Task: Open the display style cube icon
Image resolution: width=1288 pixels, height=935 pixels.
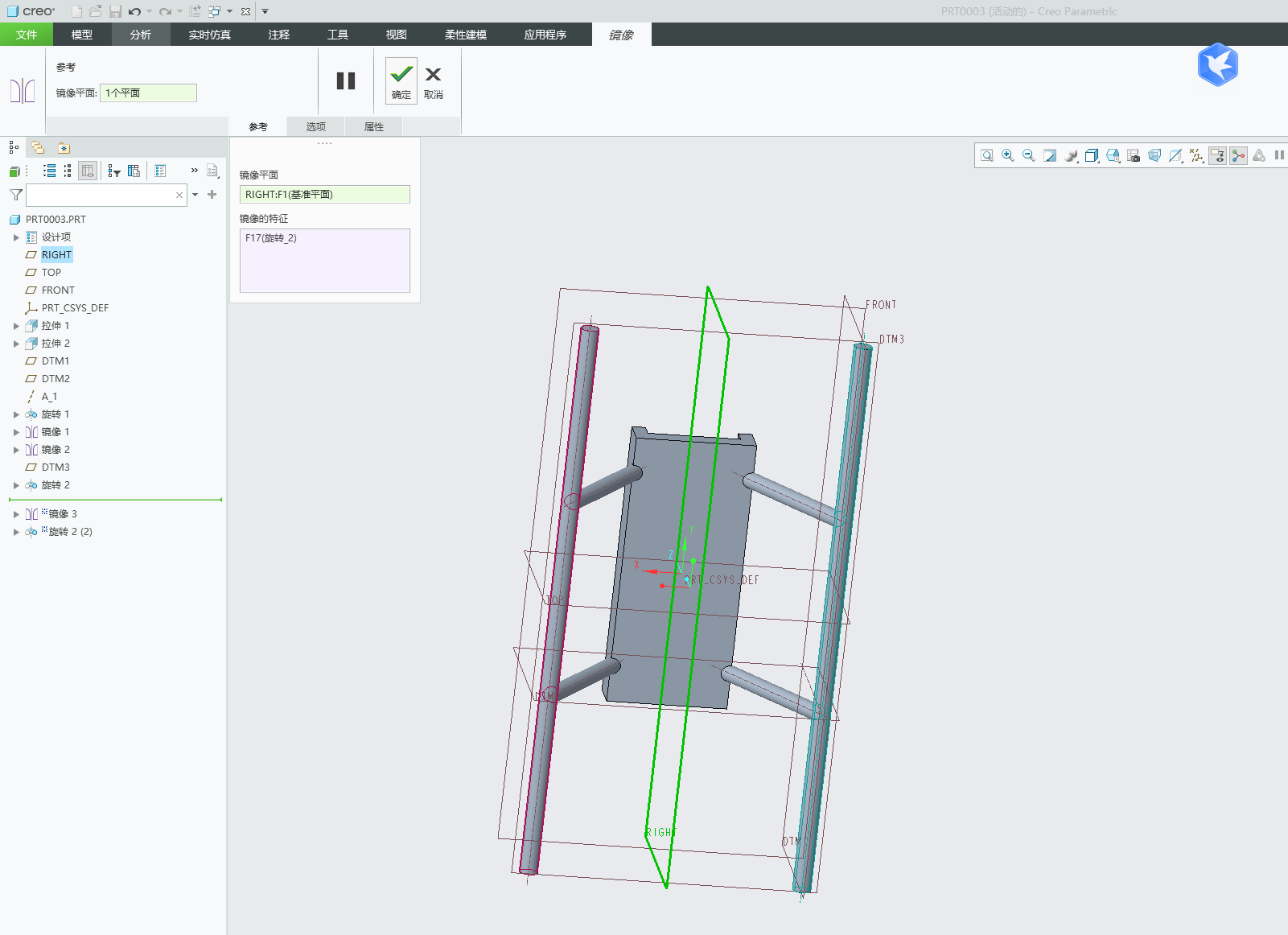Action: pyautogui.click(x=1092, y=155)
